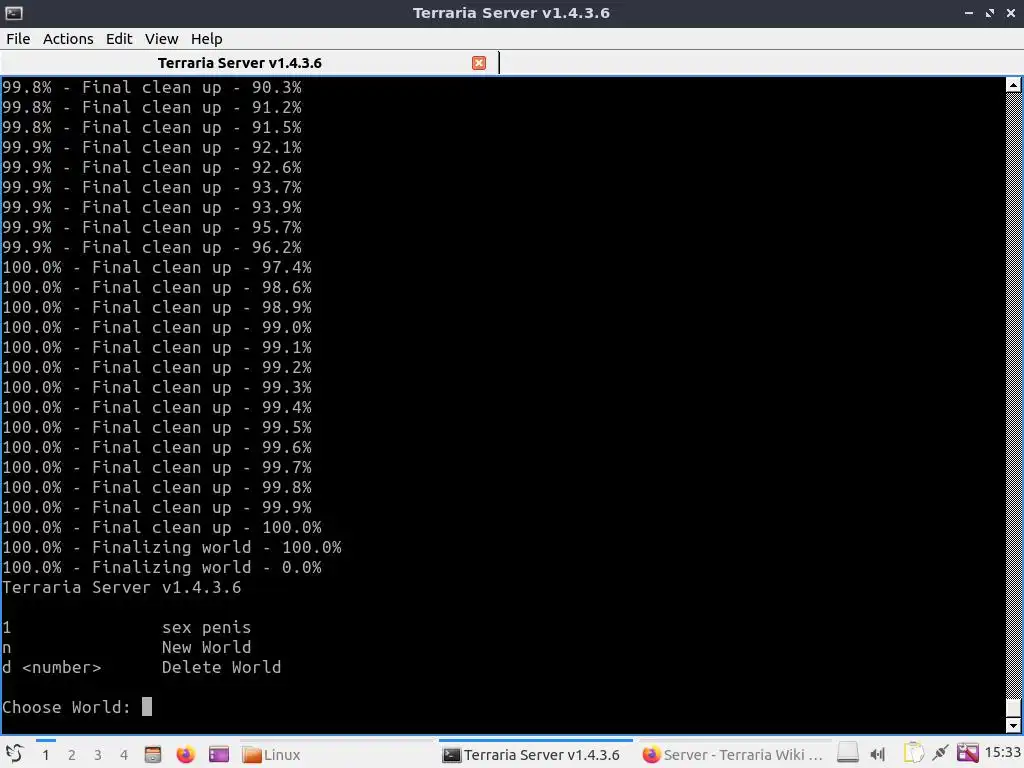Launch the file manager from the panel
This screenshot has width=1024, height=768.
pyautogui.click(x=153, y=754)
